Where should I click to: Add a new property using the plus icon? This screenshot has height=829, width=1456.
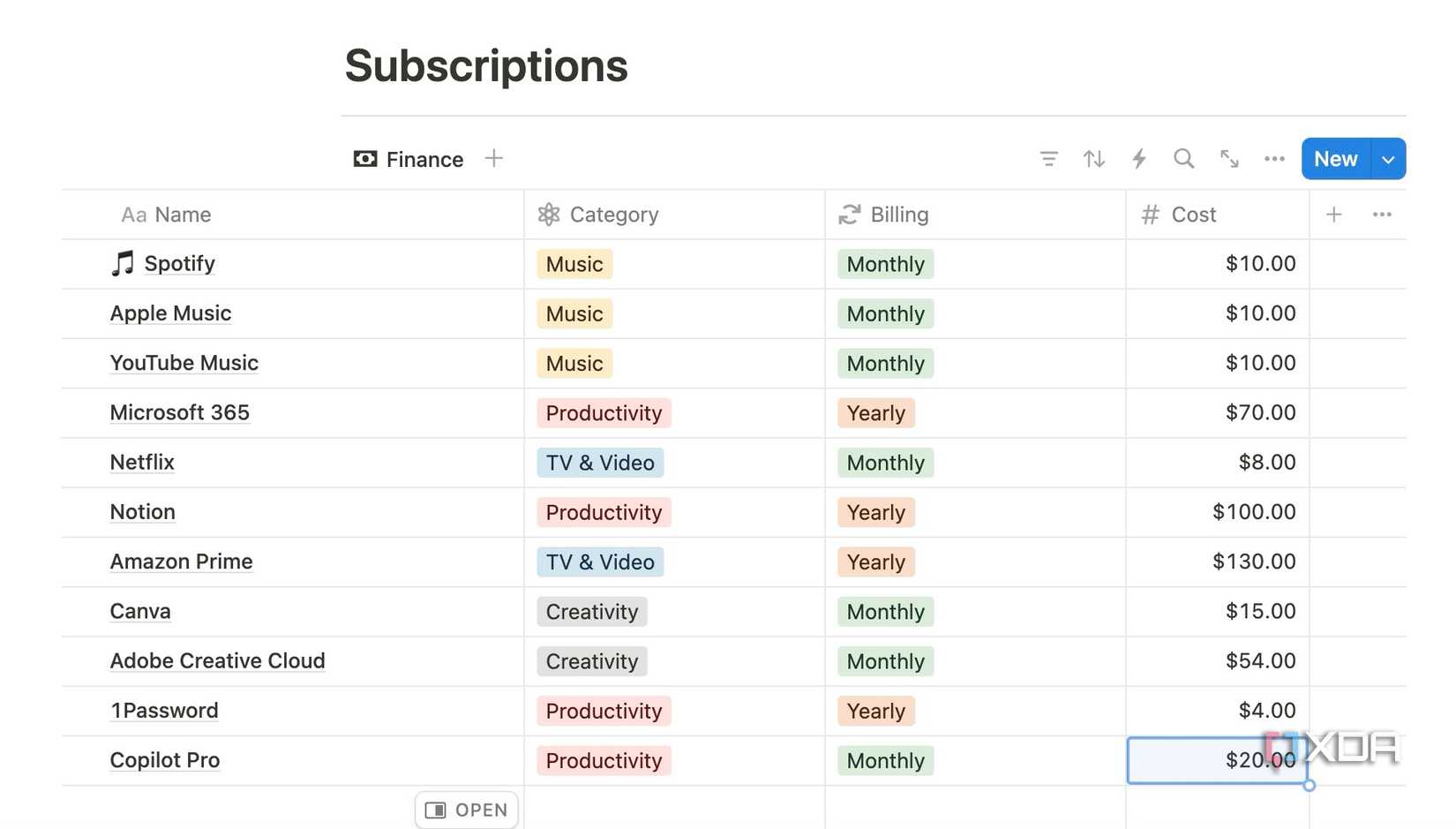1334,214
